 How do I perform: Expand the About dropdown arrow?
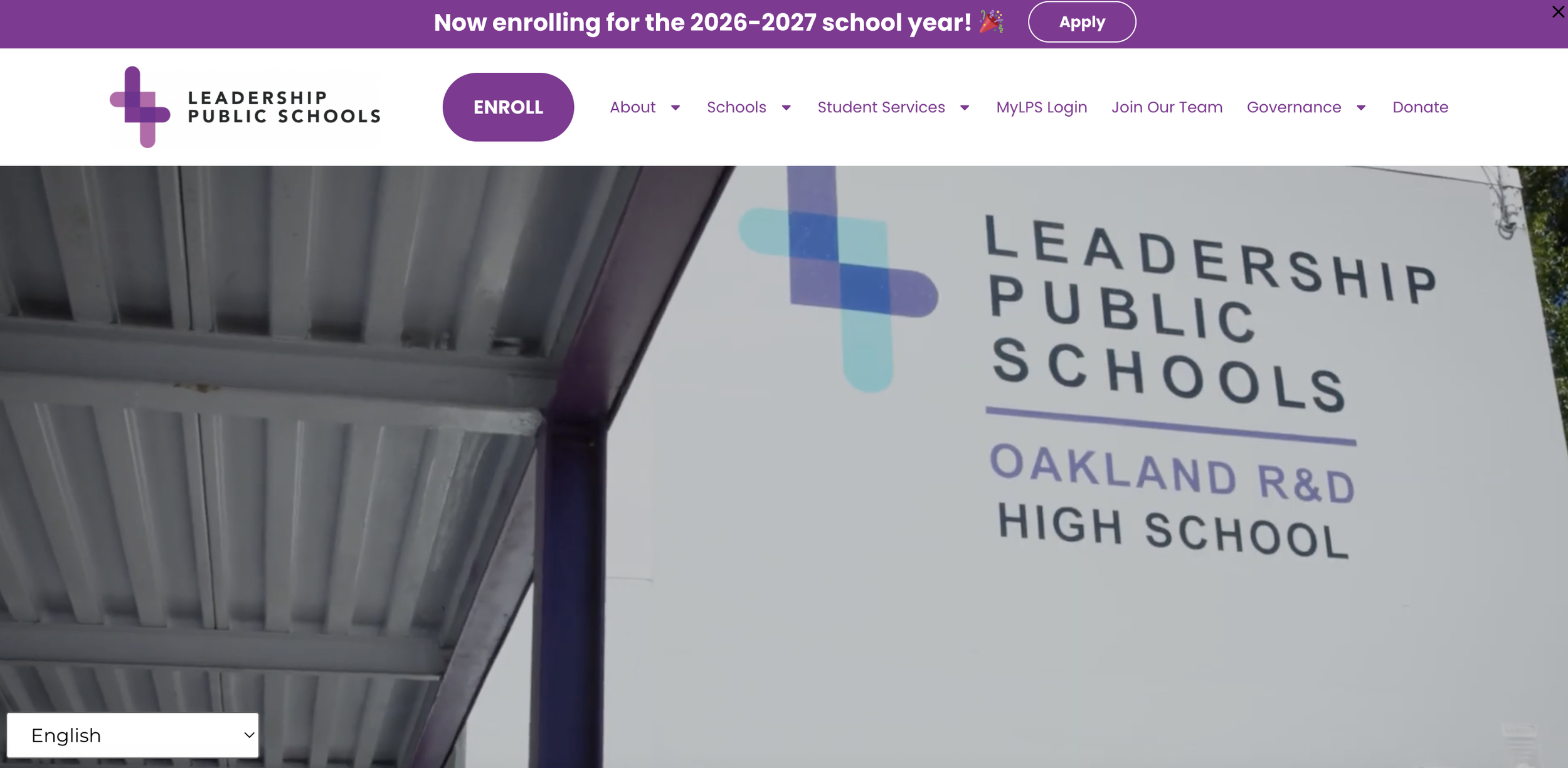[675, 108]
